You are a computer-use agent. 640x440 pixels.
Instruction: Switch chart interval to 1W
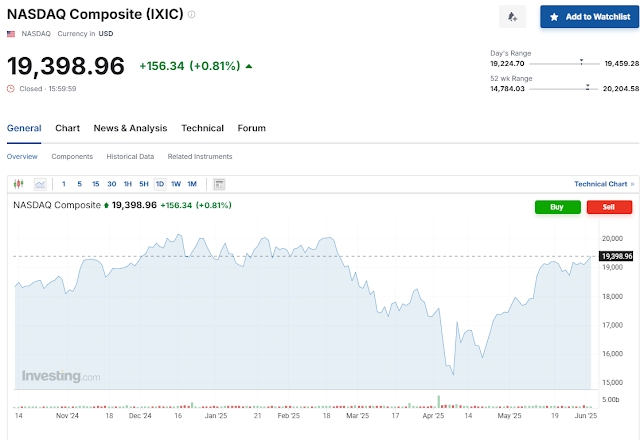pos(176,184)
